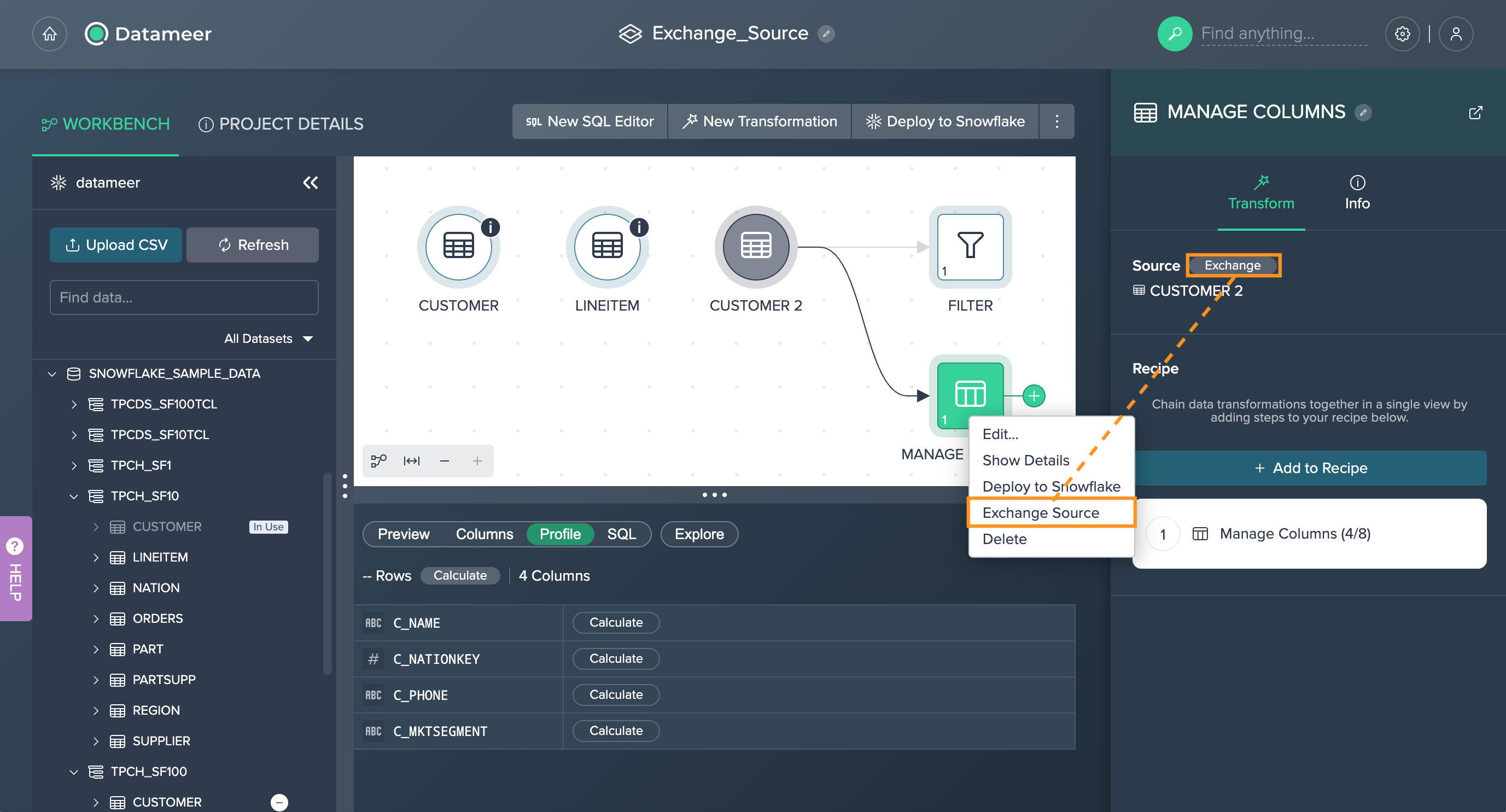Collapse SNOWFLAKE_SAMPLE_DATA tree
The image size is (1506, 812).
point(52,373)
